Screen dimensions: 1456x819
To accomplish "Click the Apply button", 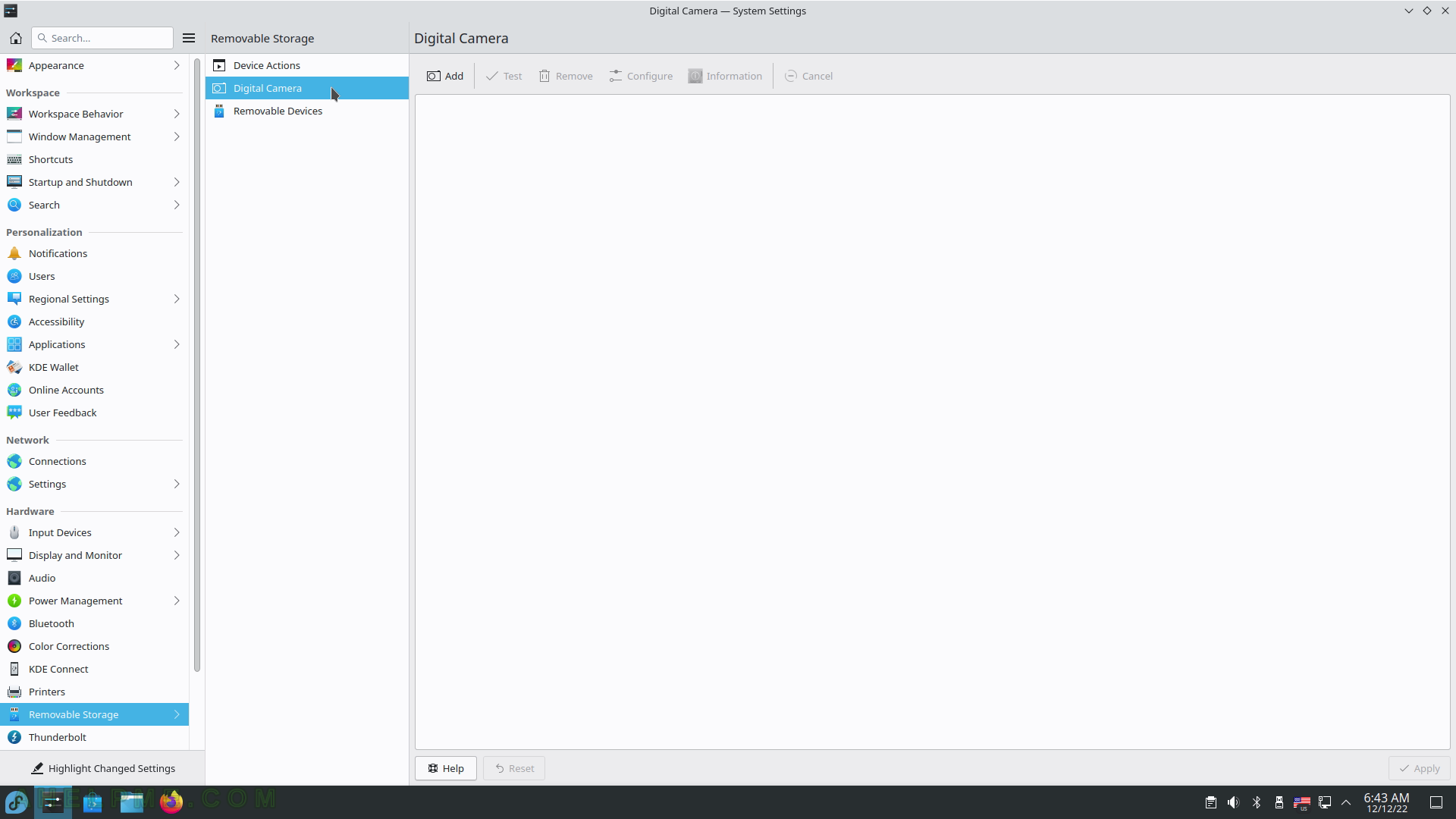I will pyautogui.click(x=1420, y=768).
